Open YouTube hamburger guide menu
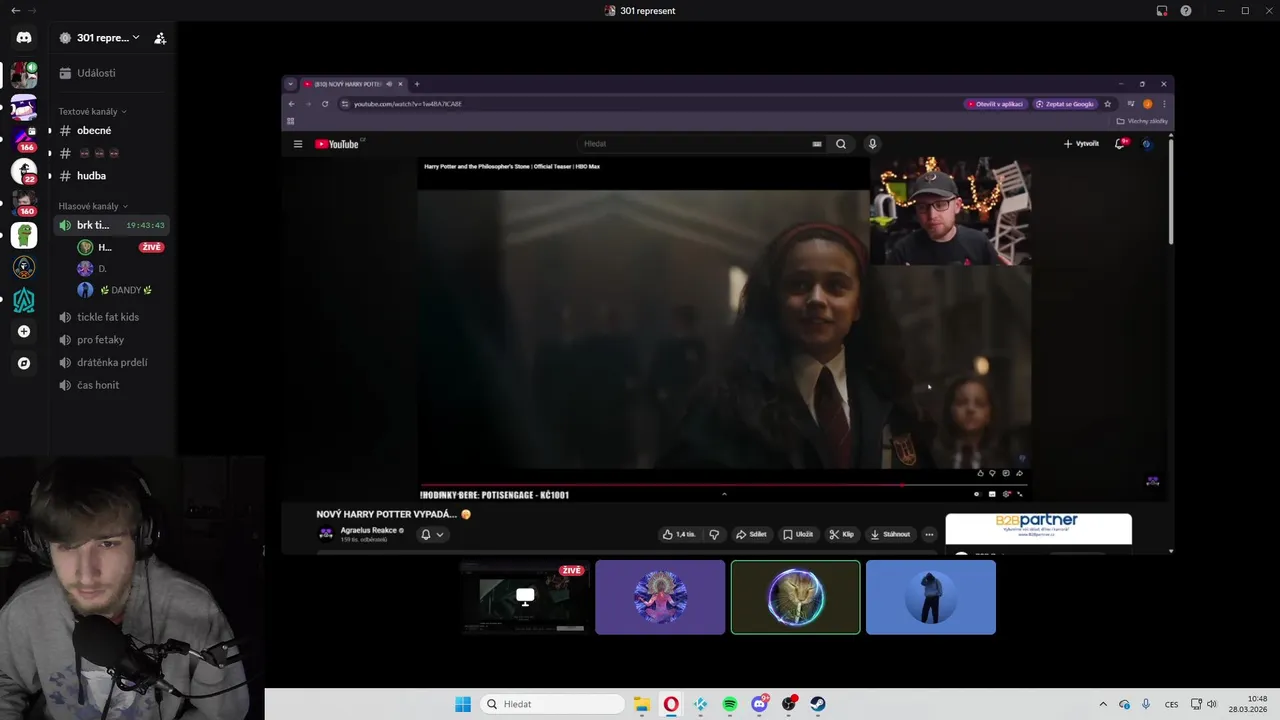Image resolution: width=1280 pixels, height=720 pixels. point(298,144)
